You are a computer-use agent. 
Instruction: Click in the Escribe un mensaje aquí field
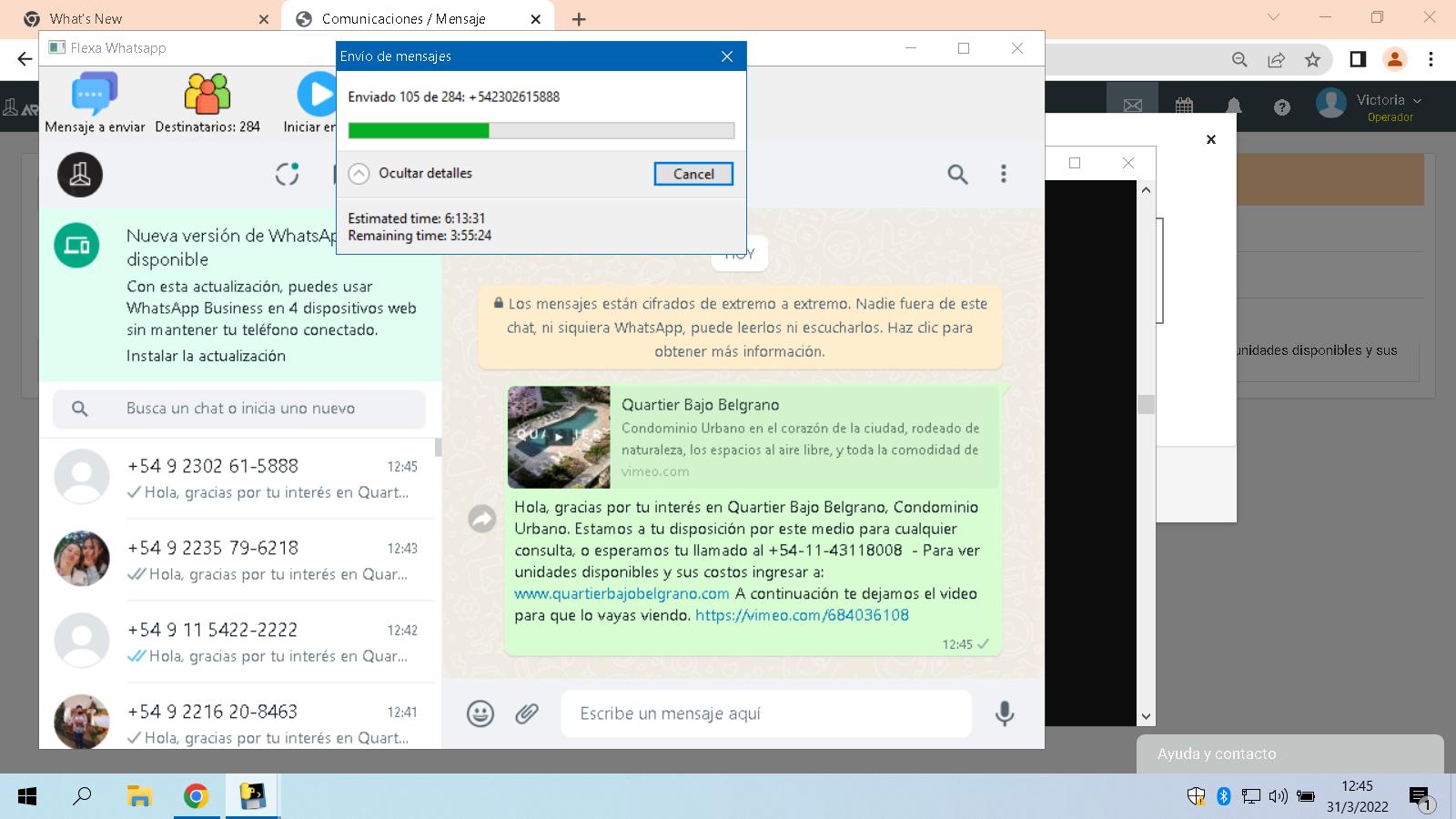766,713
